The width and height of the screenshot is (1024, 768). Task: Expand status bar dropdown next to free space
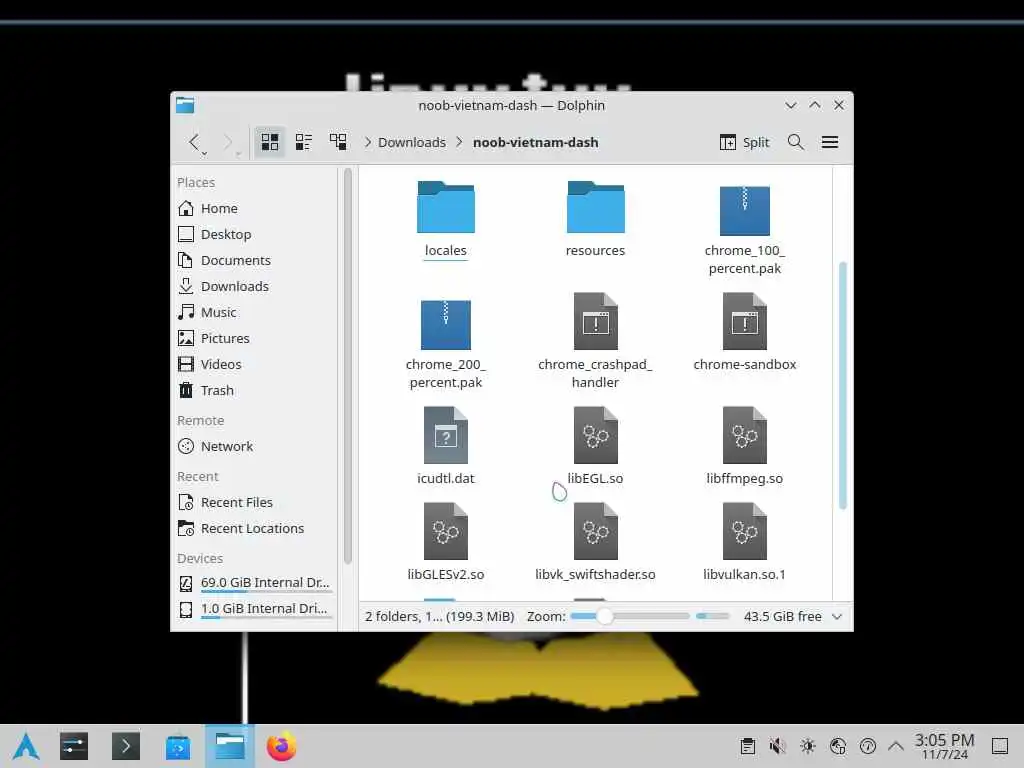click(837, 616)
